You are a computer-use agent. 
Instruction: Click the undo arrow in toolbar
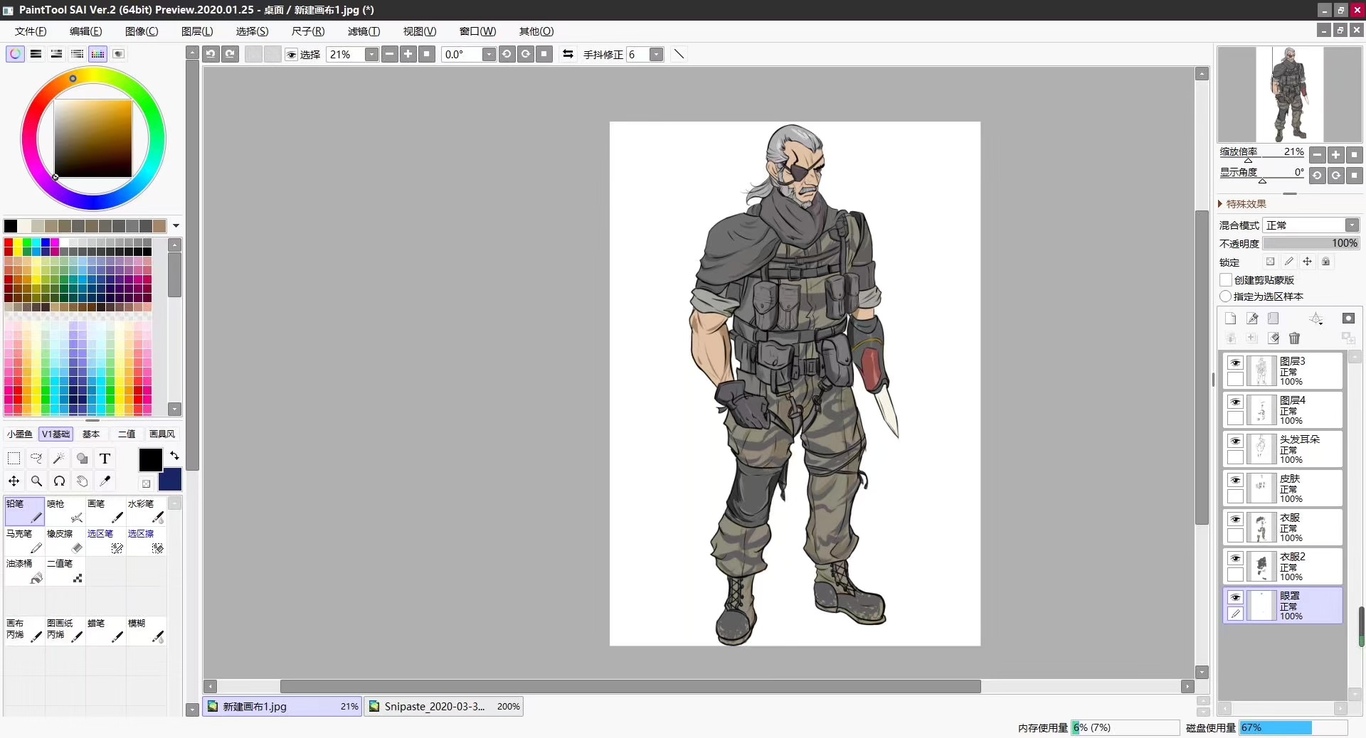point(211,54)
